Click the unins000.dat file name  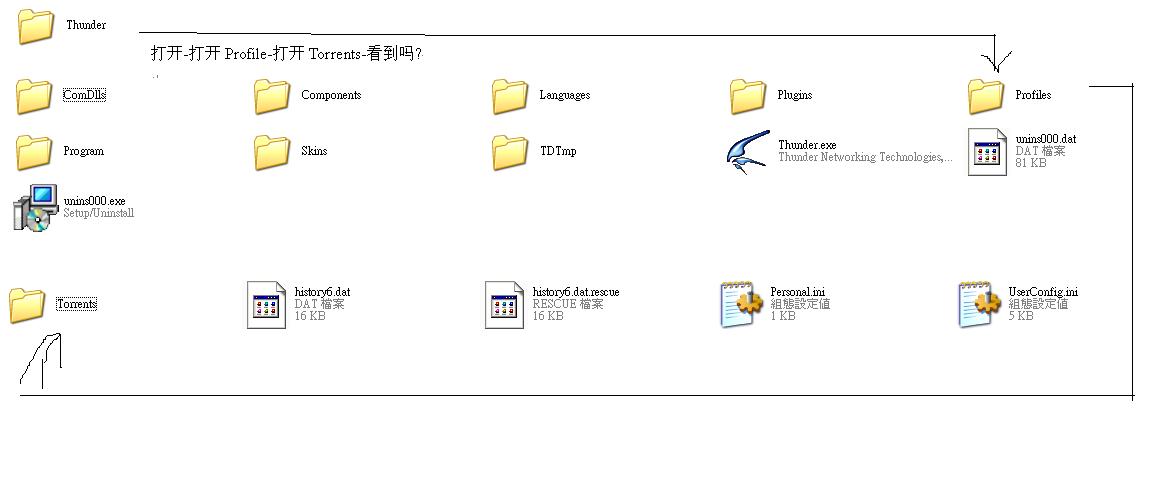(x=1046, y=139)
